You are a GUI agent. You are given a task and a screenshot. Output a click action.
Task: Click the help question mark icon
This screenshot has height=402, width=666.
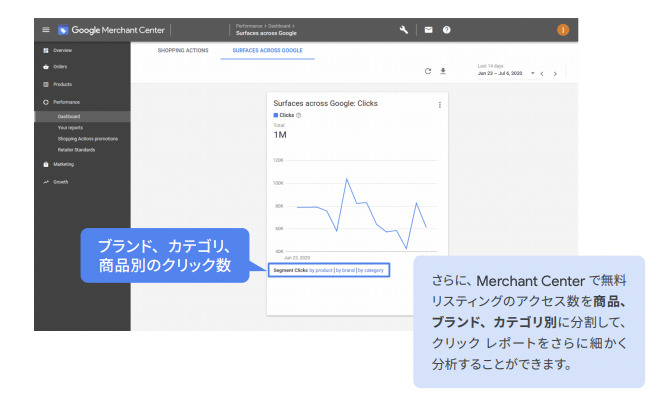tap(446, 30)
